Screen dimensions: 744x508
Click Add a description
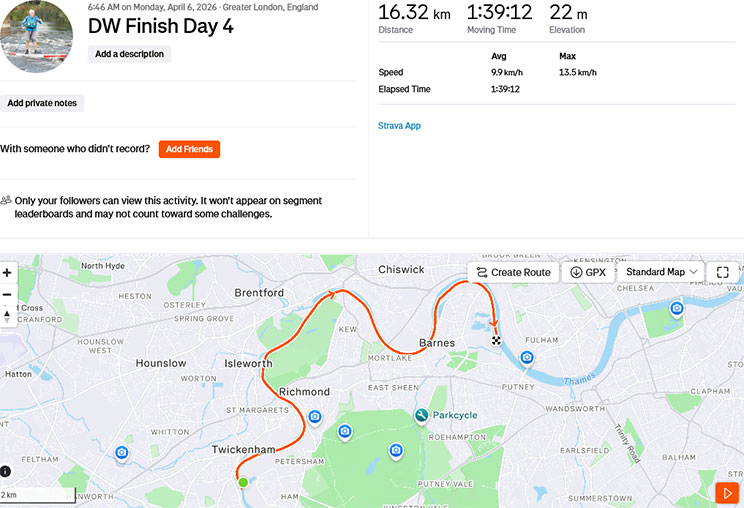pyautogui.click(x=130, y=54)
